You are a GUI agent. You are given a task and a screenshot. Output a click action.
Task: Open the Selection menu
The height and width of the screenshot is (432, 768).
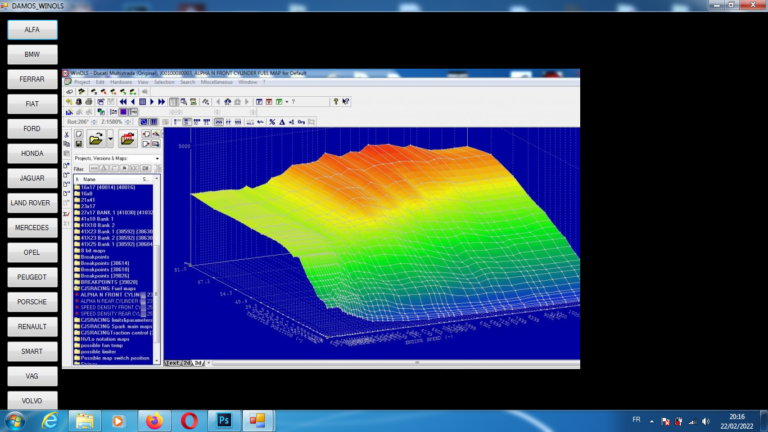point(164,82)
